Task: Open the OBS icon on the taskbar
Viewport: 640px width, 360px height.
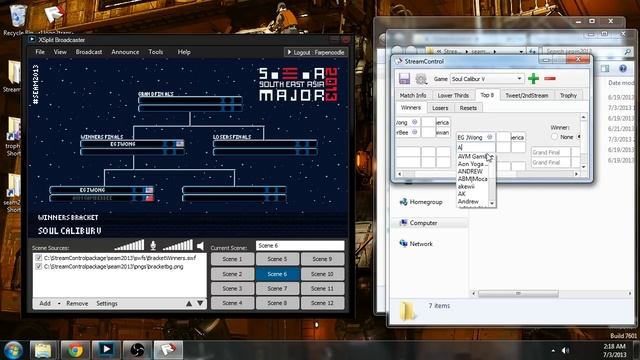Action: point(138,350)
